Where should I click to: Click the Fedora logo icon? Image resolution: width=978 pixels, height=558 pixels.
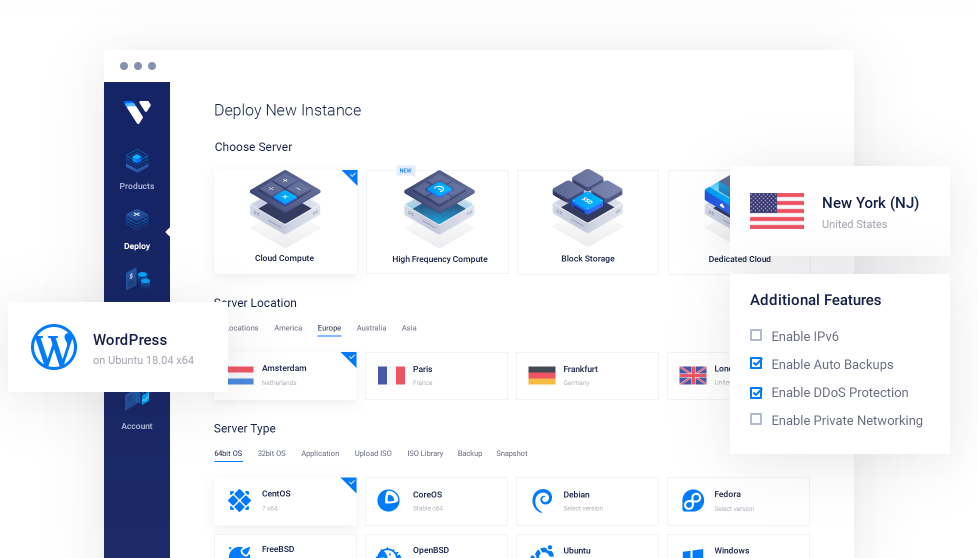click(x=693, y=500)
